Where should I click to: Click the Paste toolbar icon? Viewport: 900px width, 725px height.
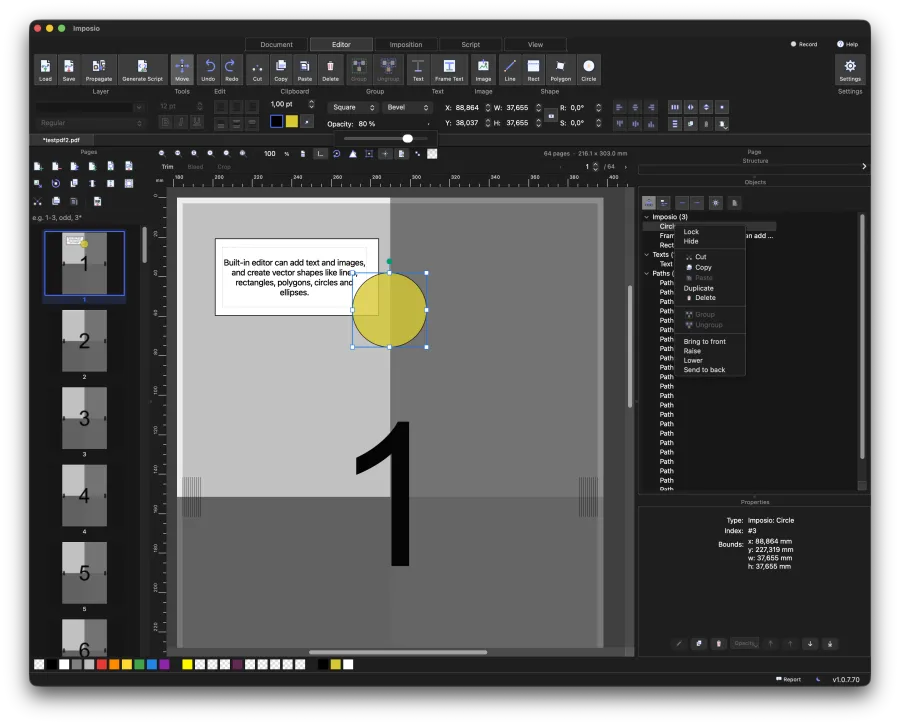[305, 70]
